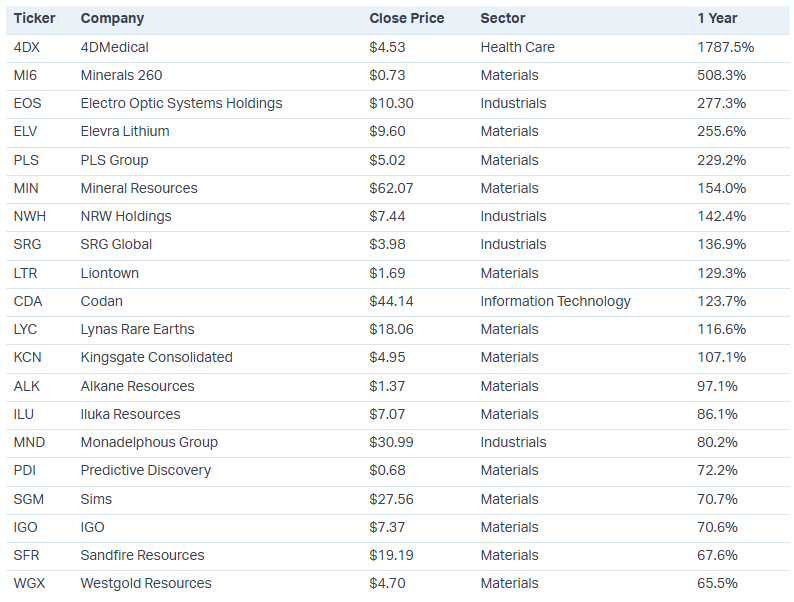The image size is (794, 602).
Task: Click the 277.3% return value
Action: coord(722,103)
